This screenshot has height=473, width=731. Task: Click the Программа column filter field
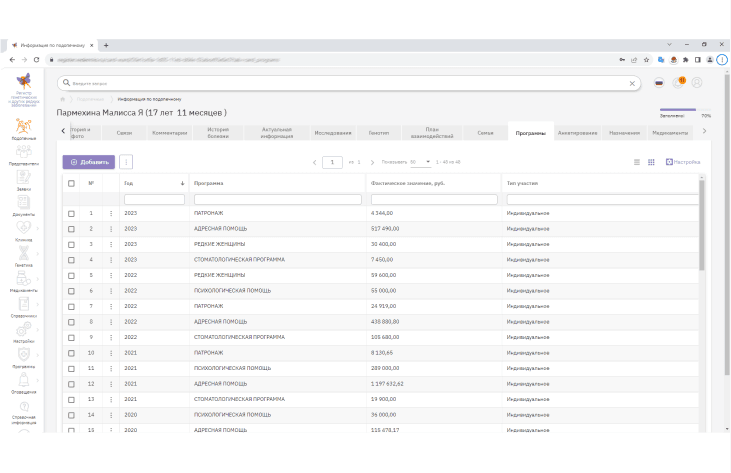coord(278,199)
